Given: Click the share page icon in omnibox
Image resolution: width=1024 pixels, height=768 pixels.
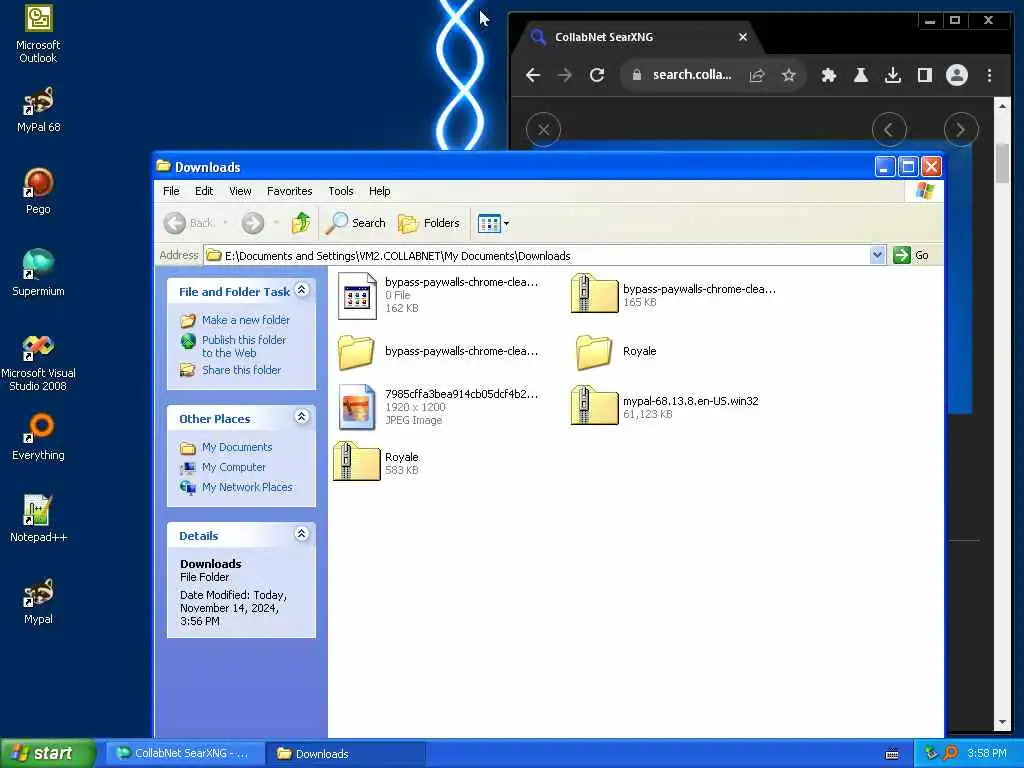Looking at the screenshot, I should tap(757, 75).
